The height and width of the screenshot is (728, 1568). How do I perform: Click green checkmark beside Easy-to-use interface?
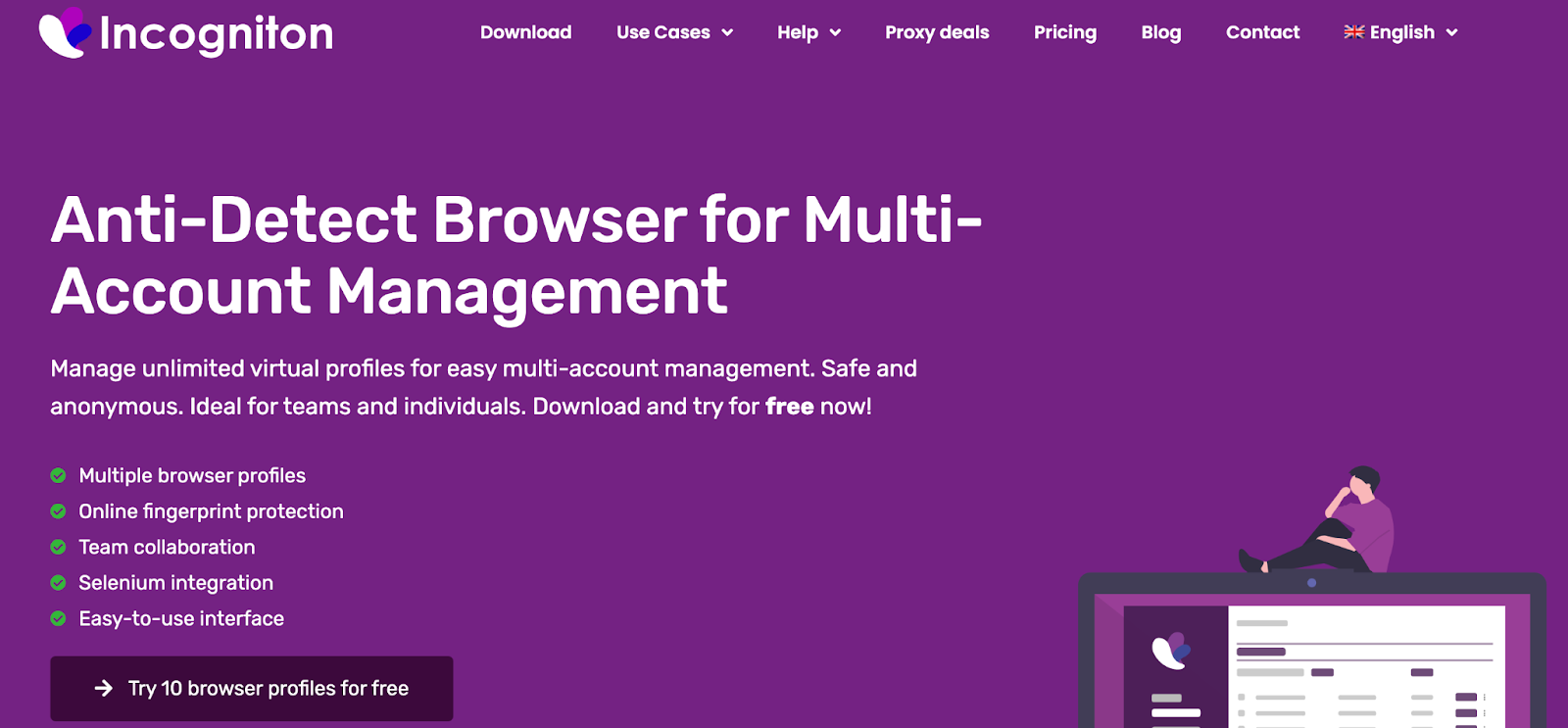tap(58, 618)
